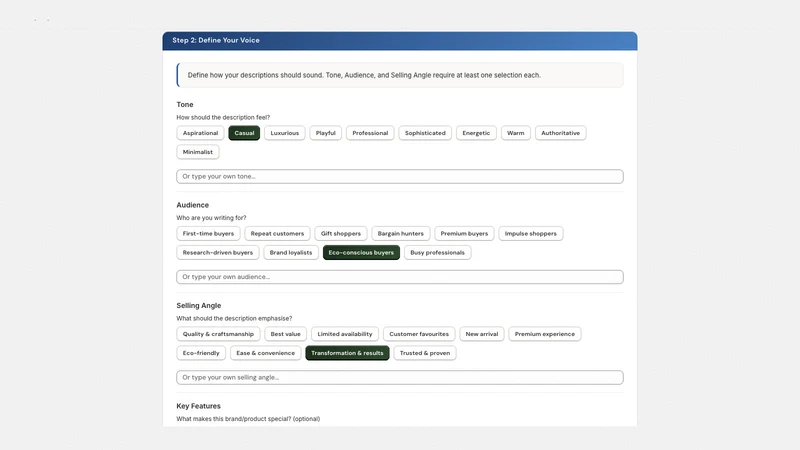Click the custom selling angle field
The width and height of the screenshot is (800, 450).
399,377
